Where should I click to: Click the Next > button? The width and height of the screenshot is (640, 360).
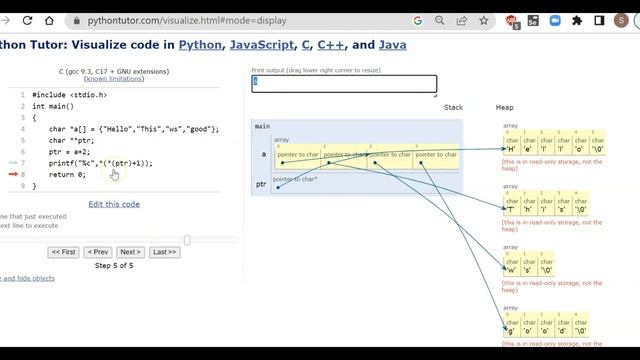pyautogui.click(x=130, y=252)
